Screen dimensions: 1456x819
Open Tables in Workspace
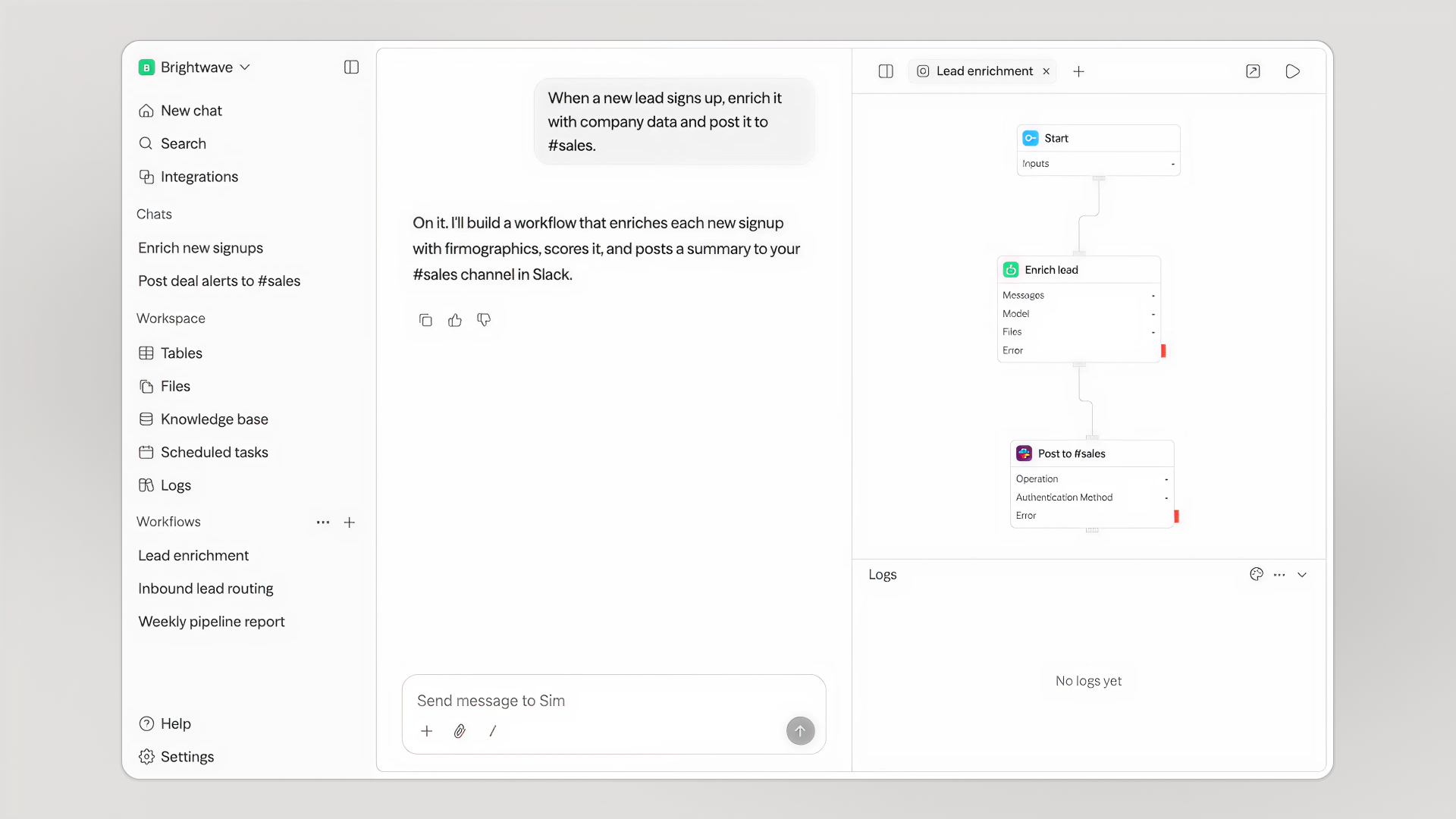click(x=171, y=353)
